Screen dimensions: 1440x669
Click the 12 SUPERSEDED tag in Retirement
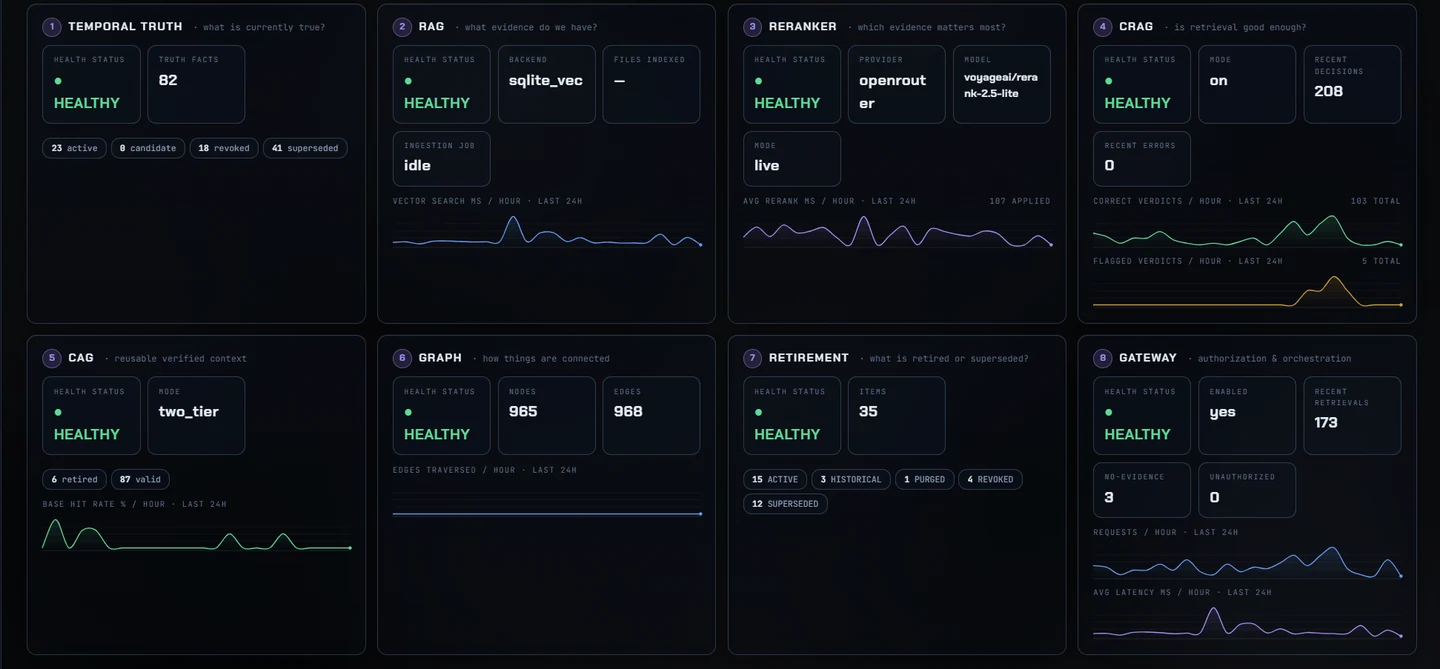pos(785,504)
